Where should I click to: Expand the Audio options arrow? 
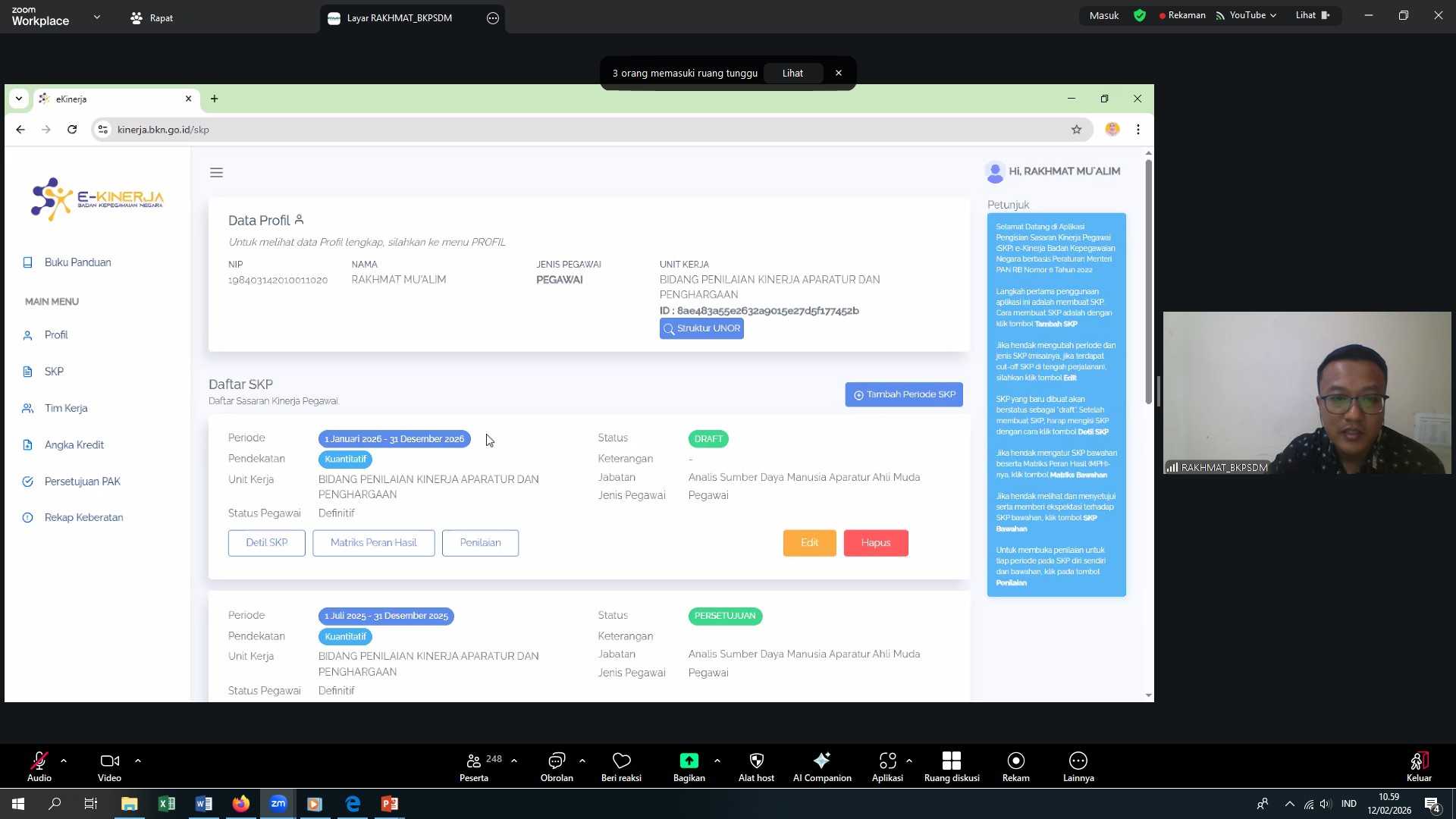(64, 760)
